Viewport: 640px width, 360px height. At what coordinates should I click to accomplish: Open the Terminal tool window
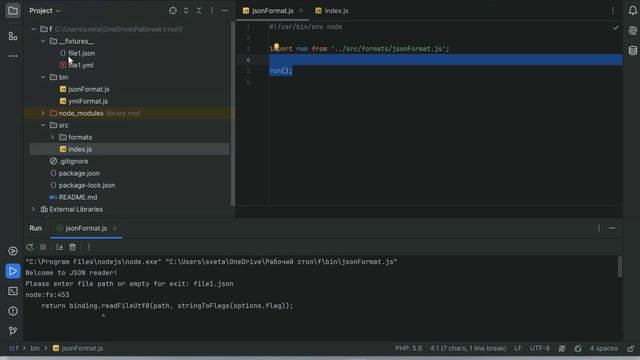pos(13,291)
